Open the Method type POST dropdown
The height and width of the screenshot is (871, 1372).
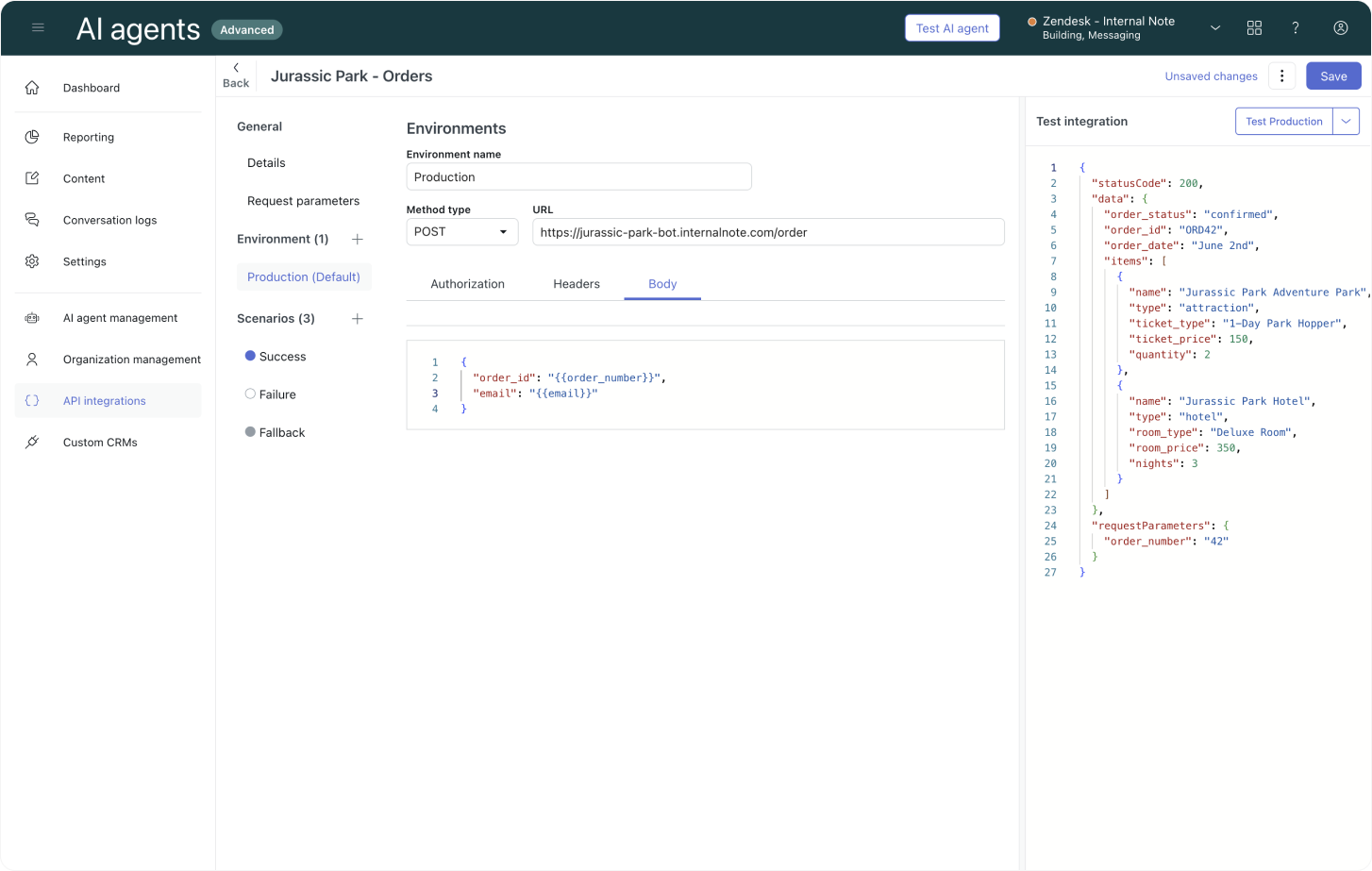pyautogui.click(x=461, y=232)
